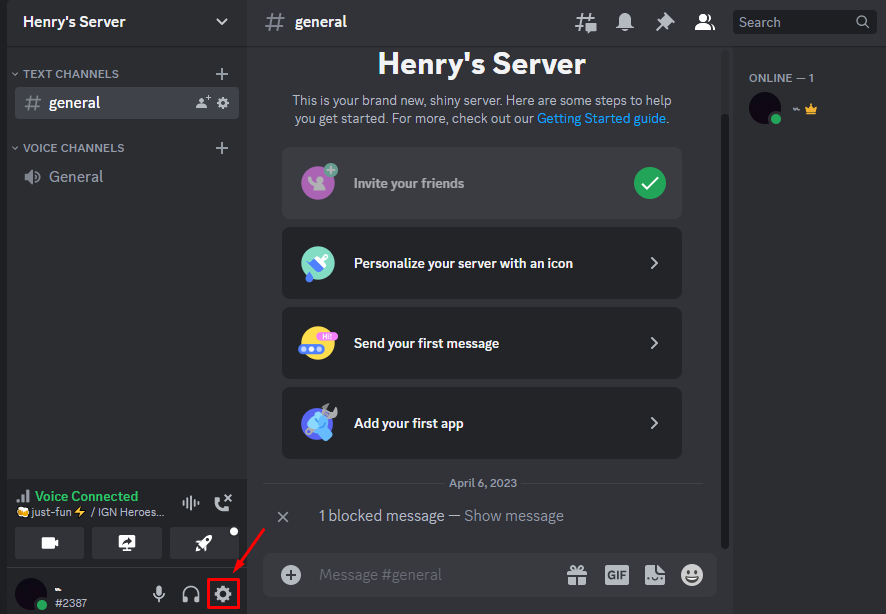Screen dimensions: 886x614
Task: Open the sticker picker
Action: click(655, 575)
